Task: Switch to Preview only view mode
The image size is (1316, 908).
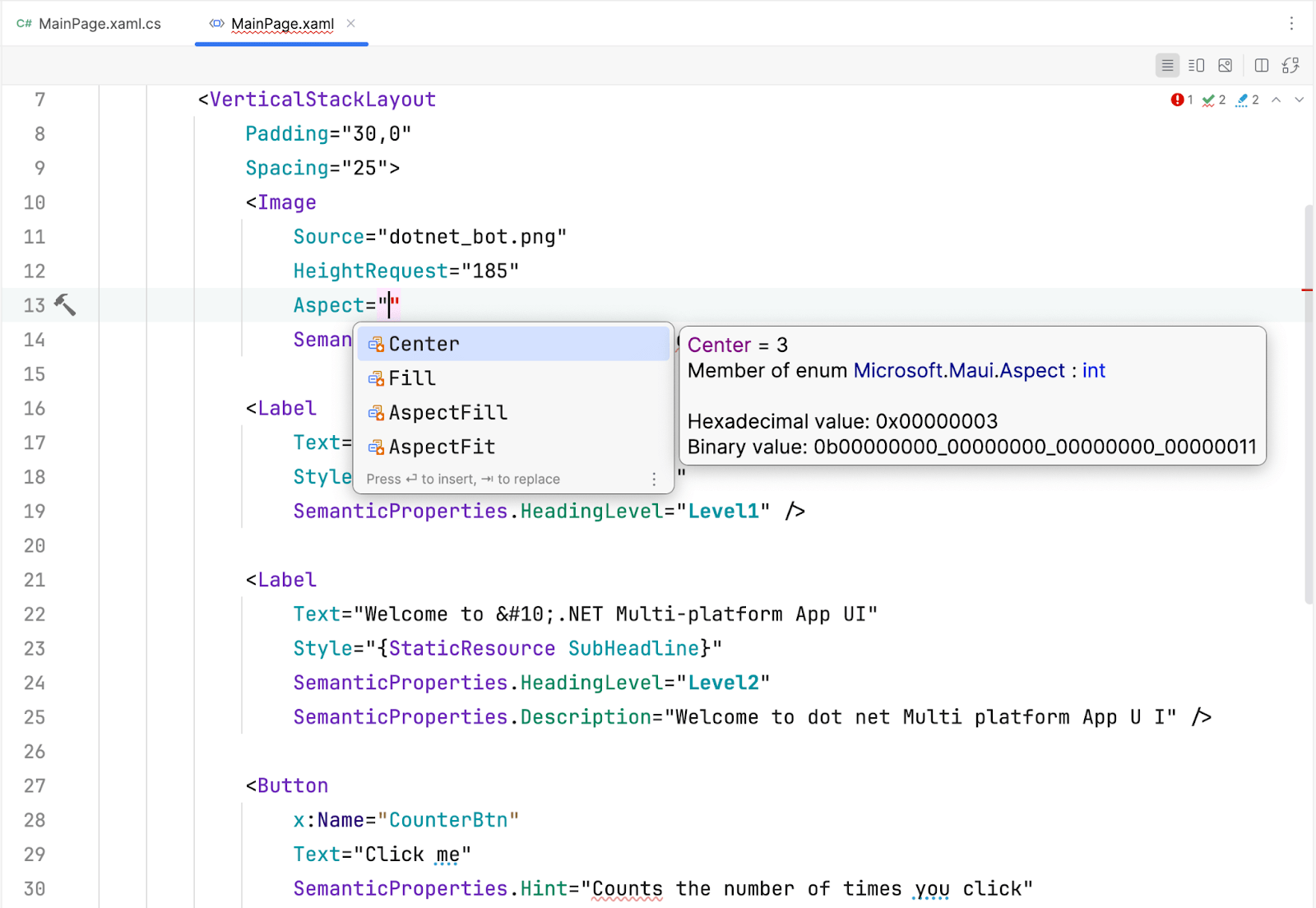Action: coord(1225,66)
